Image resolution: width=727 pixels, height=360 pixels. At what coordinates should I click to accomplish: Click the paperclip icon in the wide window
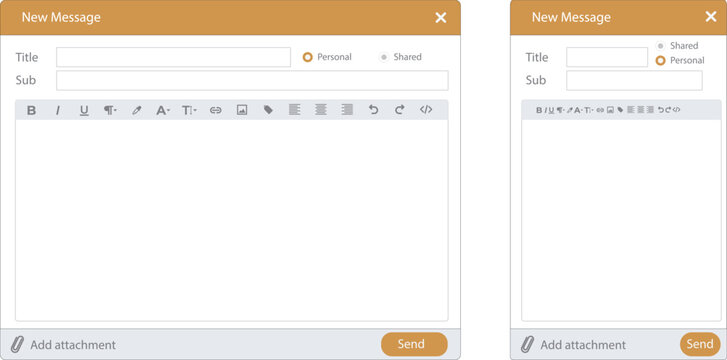click(17, 345)
